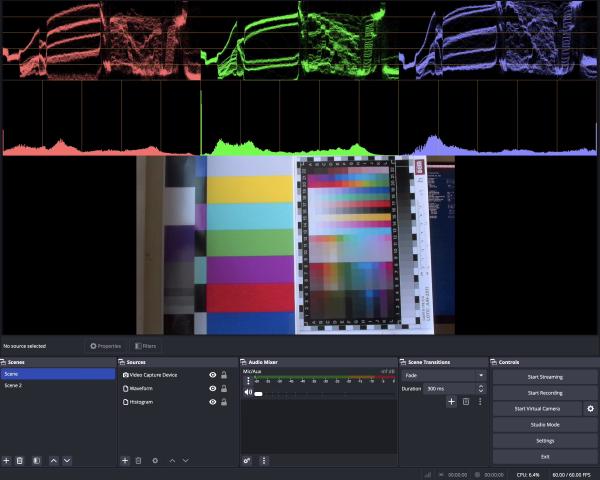The image size is (600, 480).
Task: Open Mic/Aux channel three-dot options
Action: 248,381
